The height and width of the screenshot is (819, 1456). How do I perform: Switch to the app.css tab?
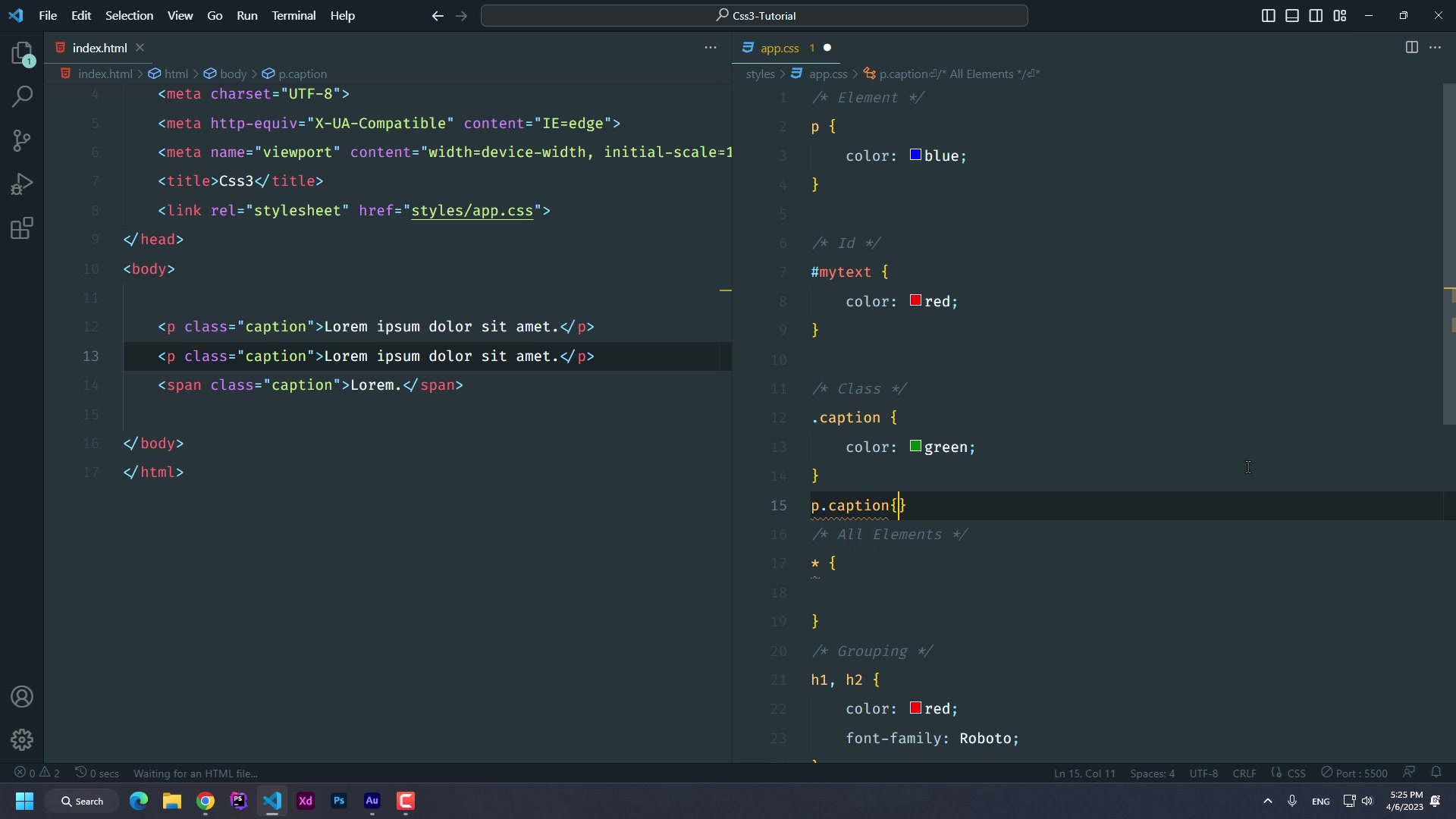780,48
